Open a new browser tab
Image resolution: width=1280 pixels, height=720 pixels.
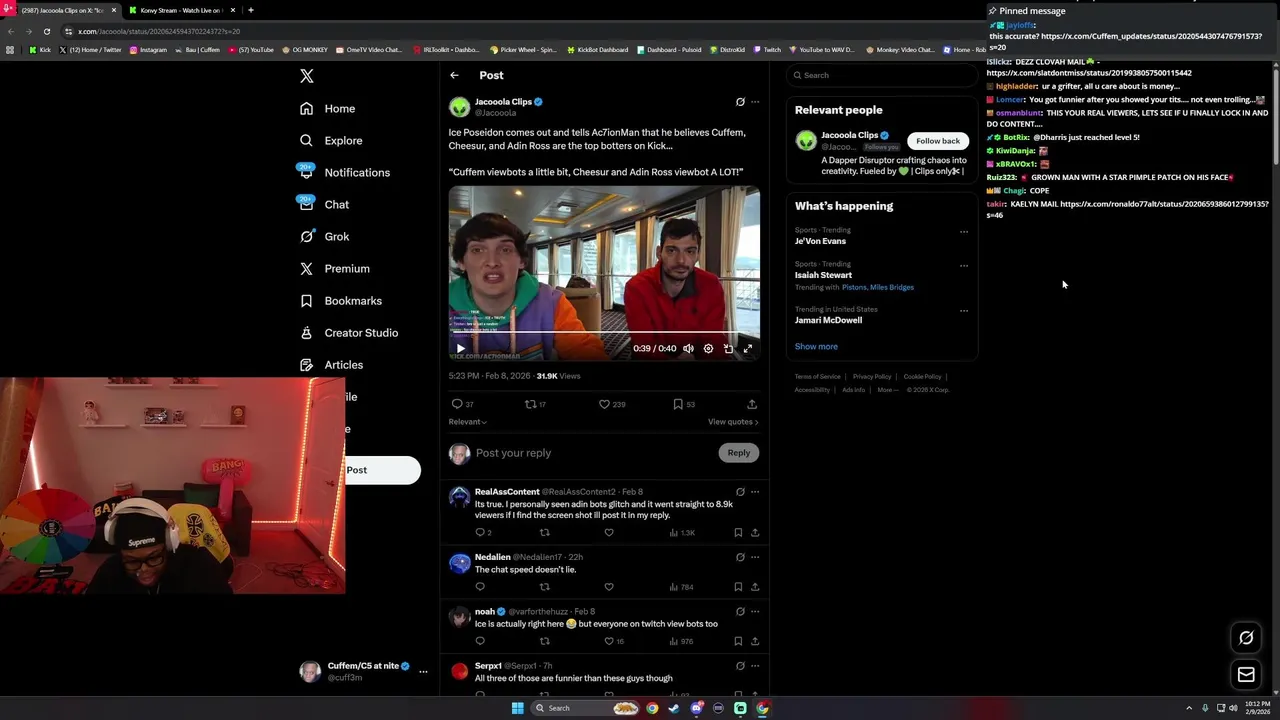click(x=250, y=10)
